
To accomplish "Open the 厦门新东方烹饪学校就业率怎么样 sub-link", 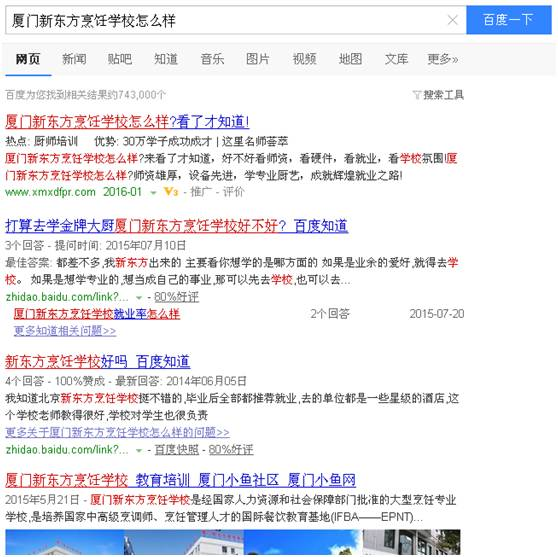I will tap(97, 314).
